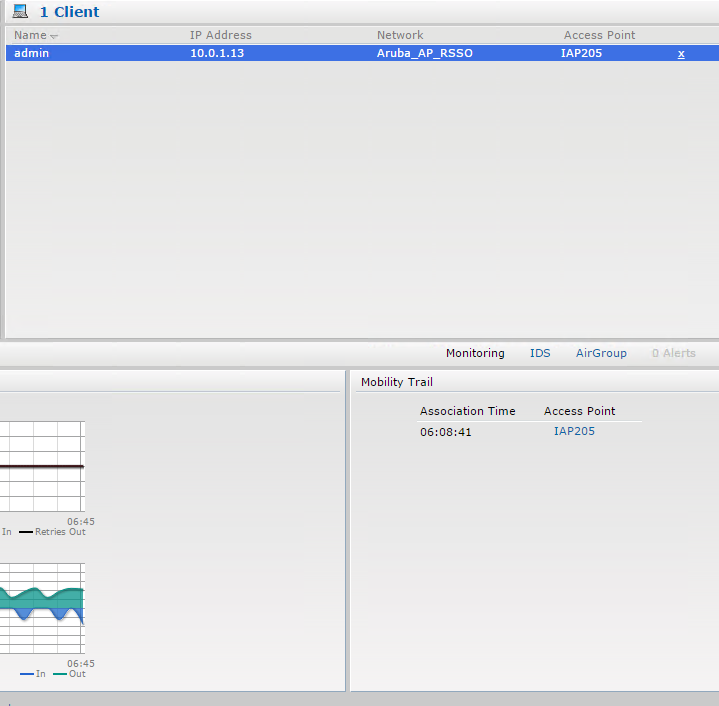Click the 10.0.1.13 IP address cell
This screenshot has width=719, height=706.
click(217, 53)
